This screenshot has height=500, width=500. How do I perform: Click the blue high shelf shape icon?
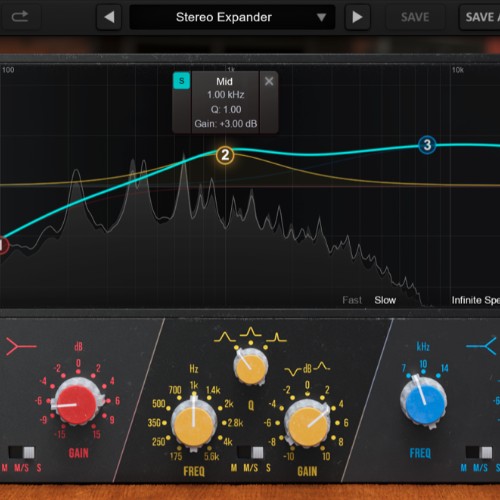481,346
